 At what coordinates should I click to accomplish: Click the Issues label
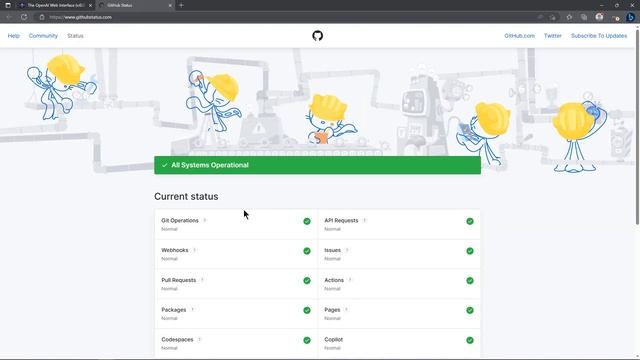(x=333, y=250)
